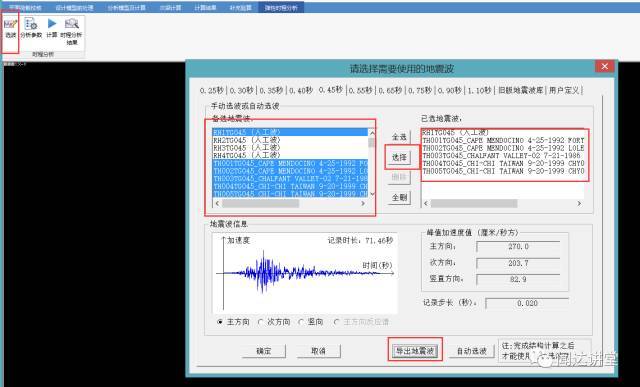Click the 选择 button
This screenshot has height=387, width=640.
point(399,157)
